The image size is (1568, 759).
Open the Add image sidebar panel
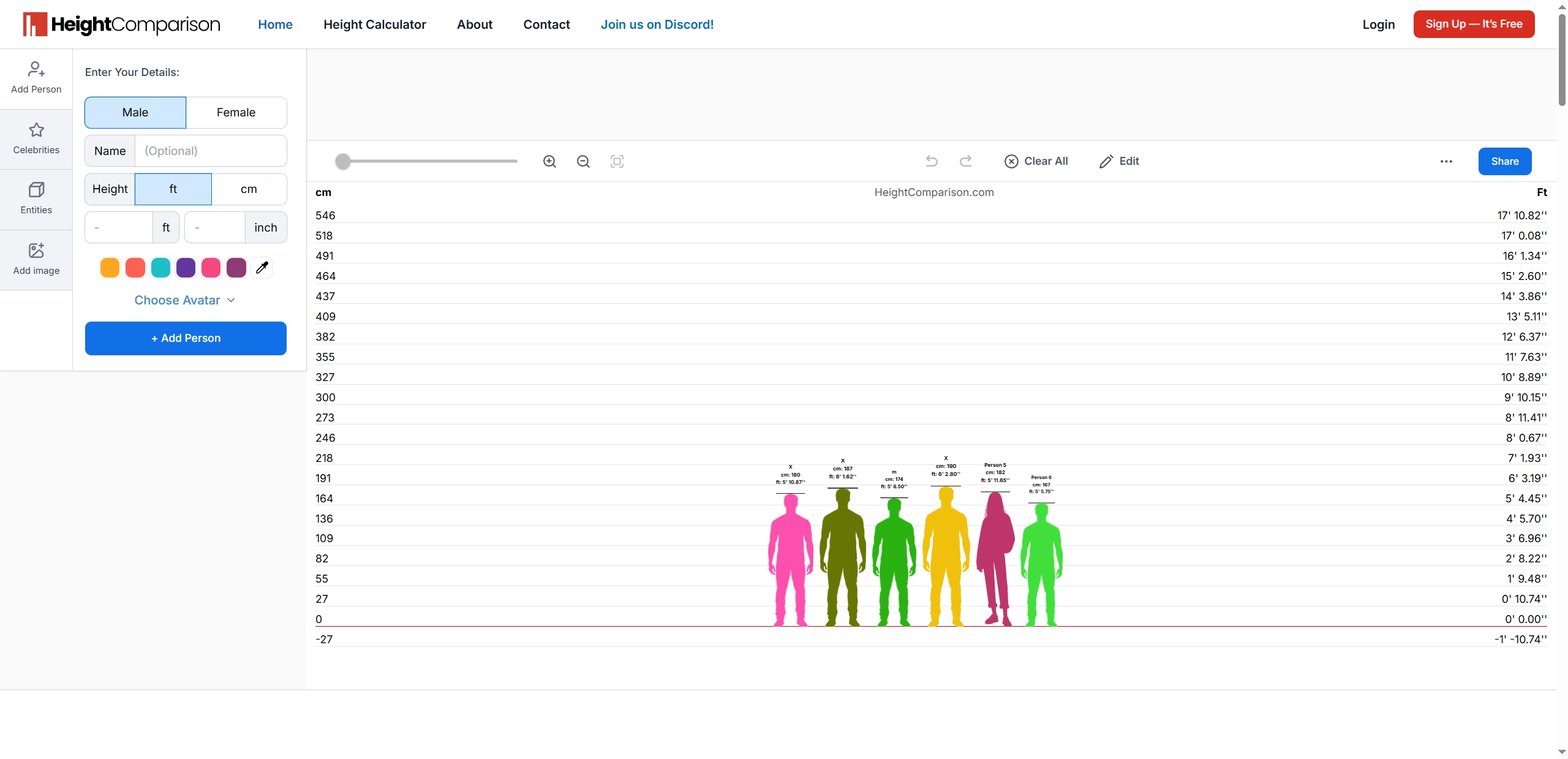tap(36, 260)
